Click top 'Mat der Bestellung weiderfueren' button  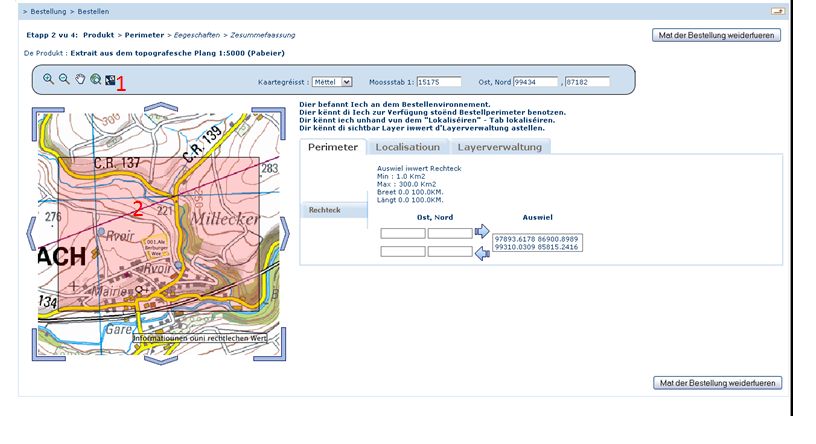tap(716, 35)
